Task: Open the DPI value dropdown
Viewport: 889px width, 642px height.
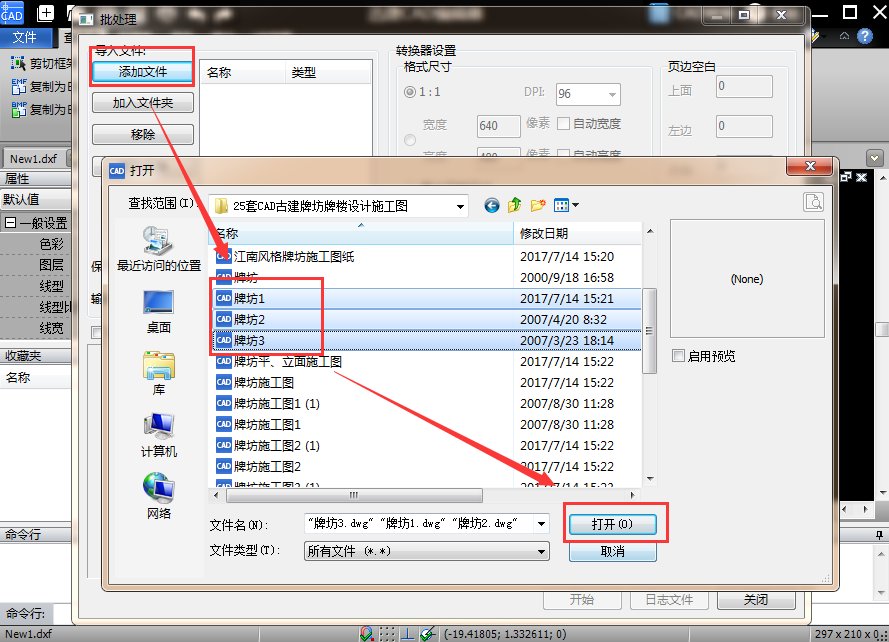Action: coord(612,93)
